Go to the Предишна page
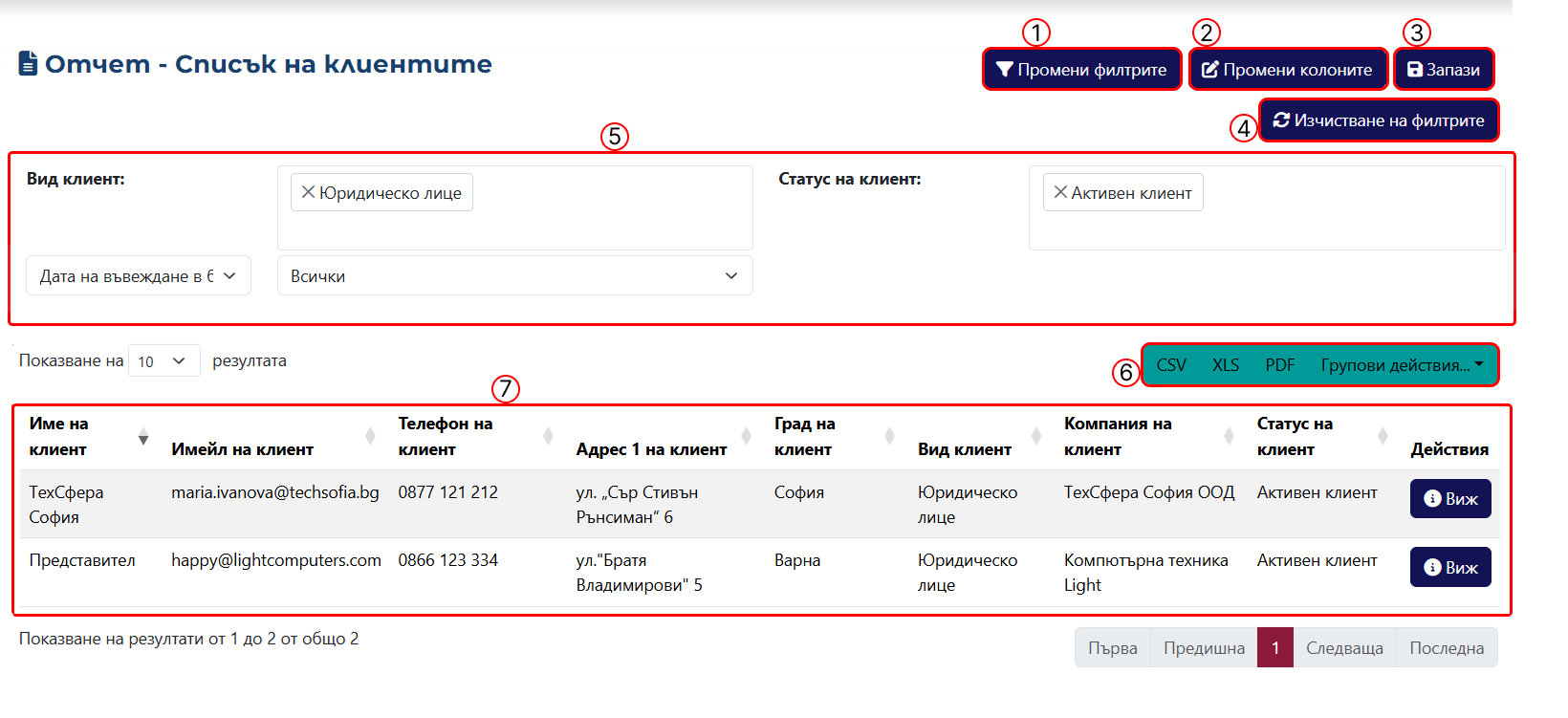 tap(1204, 647)
